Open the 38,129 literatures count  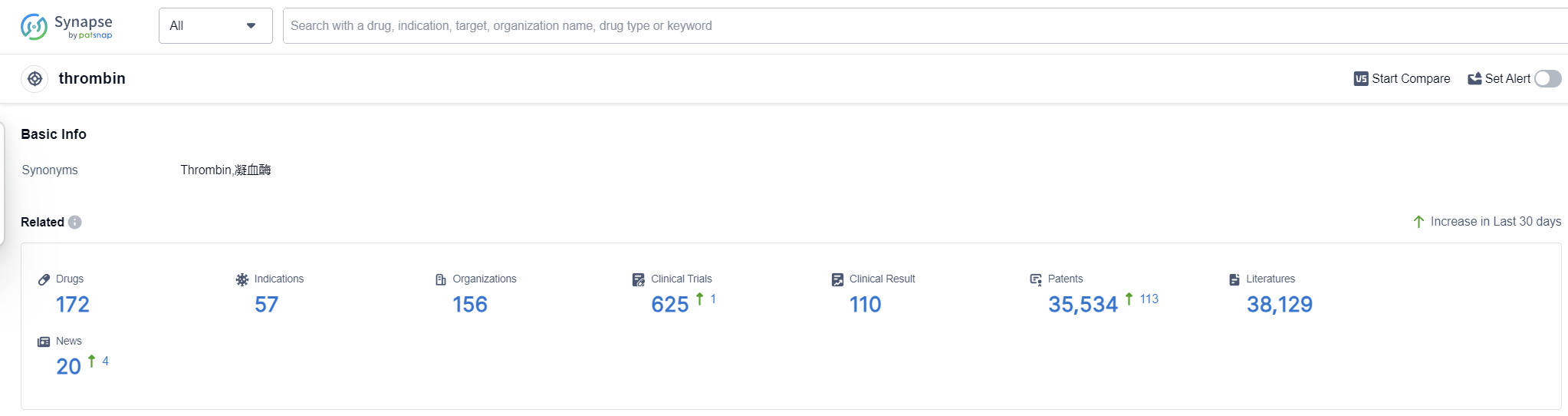pyautogui.click(x=1279, y=305)
